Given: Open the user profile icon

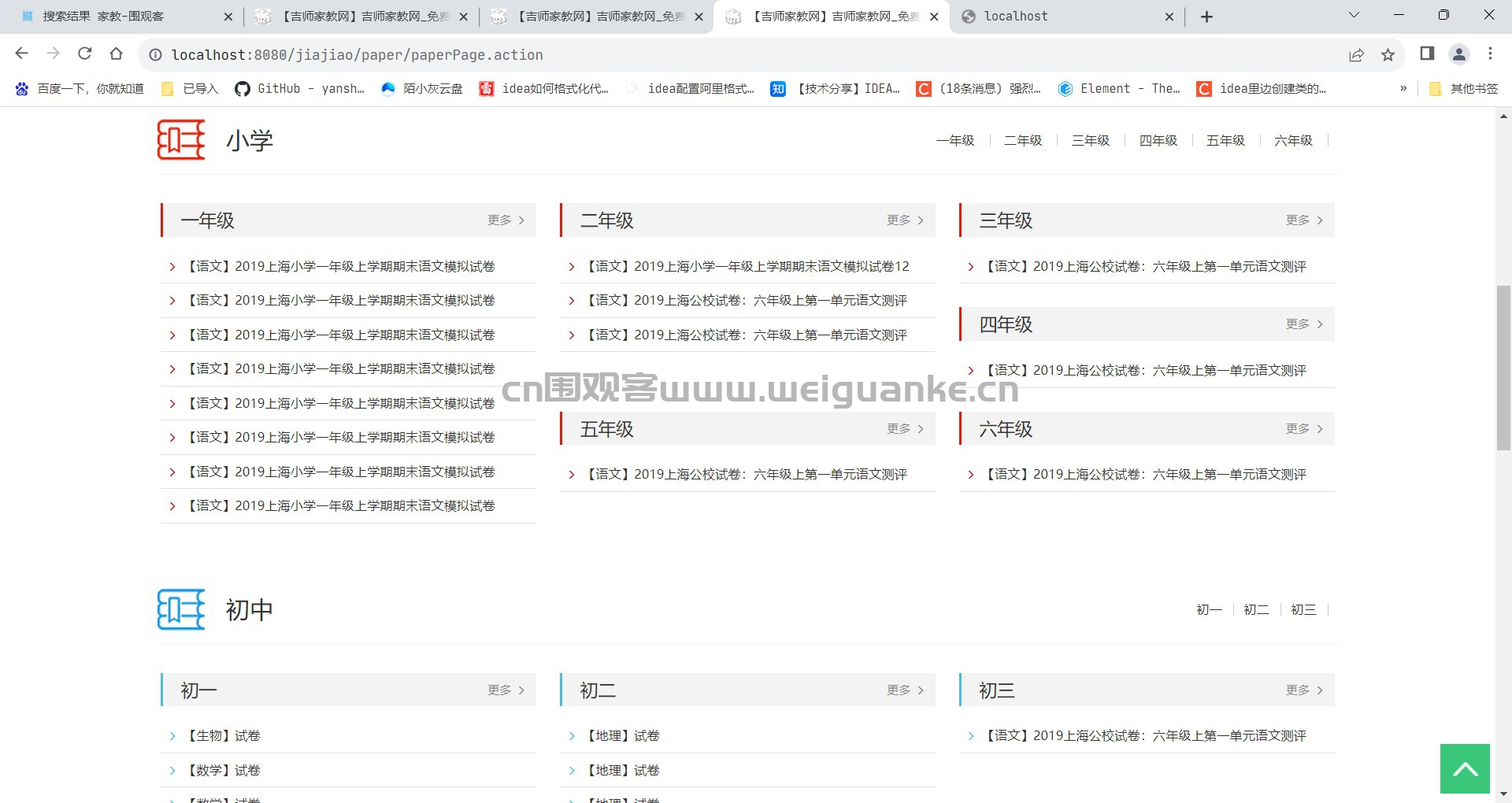Looking at the screenshot, I should (1458, 54).
